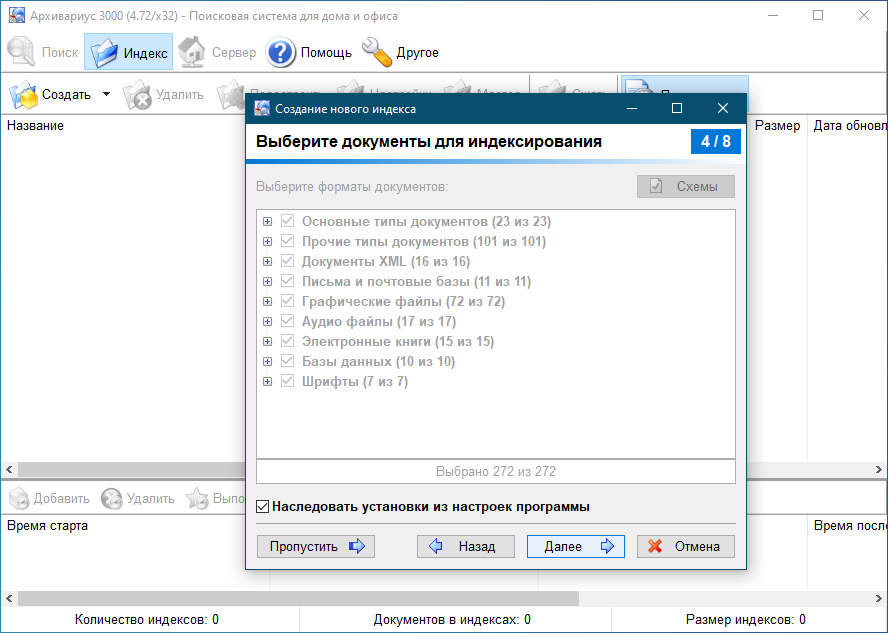
Task: Cancel the wizard with Отмена
Action: 686,546
